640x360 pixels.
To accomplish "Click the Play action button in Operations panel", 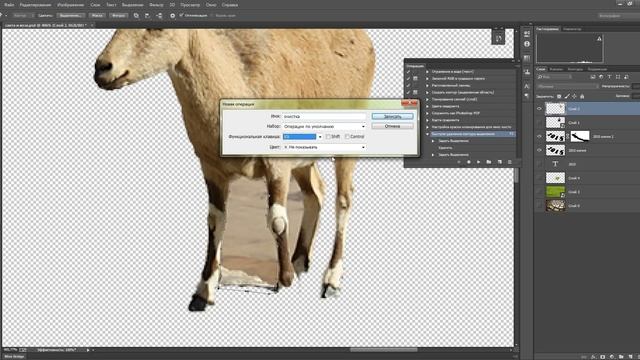I will (x=478, y=162).
